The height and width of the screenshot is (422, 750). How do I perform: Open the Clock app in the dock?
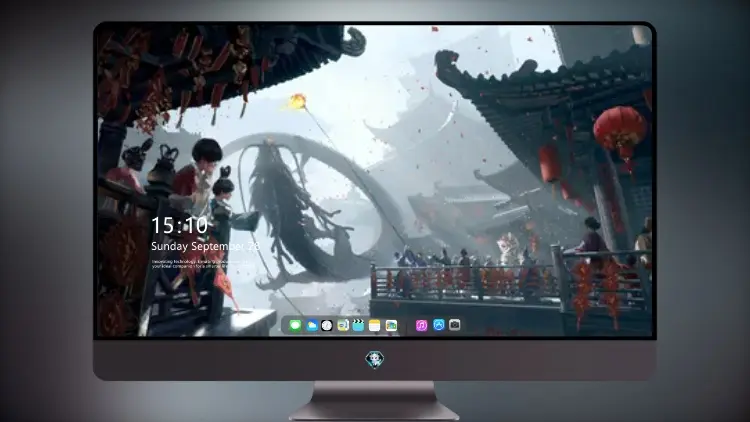tap(327, 325)
